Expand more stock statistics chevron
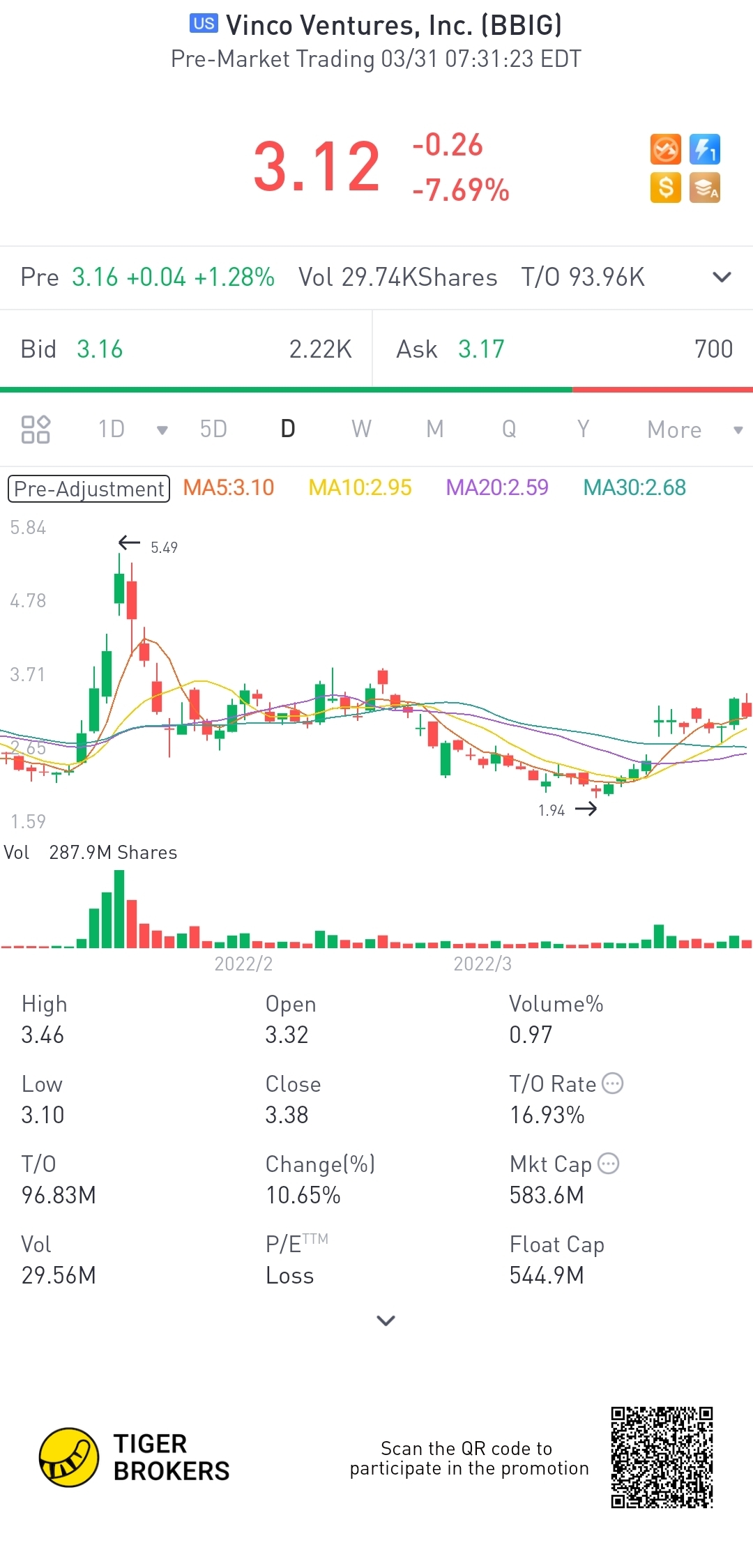753x1568 pixels. [386, 1320]
